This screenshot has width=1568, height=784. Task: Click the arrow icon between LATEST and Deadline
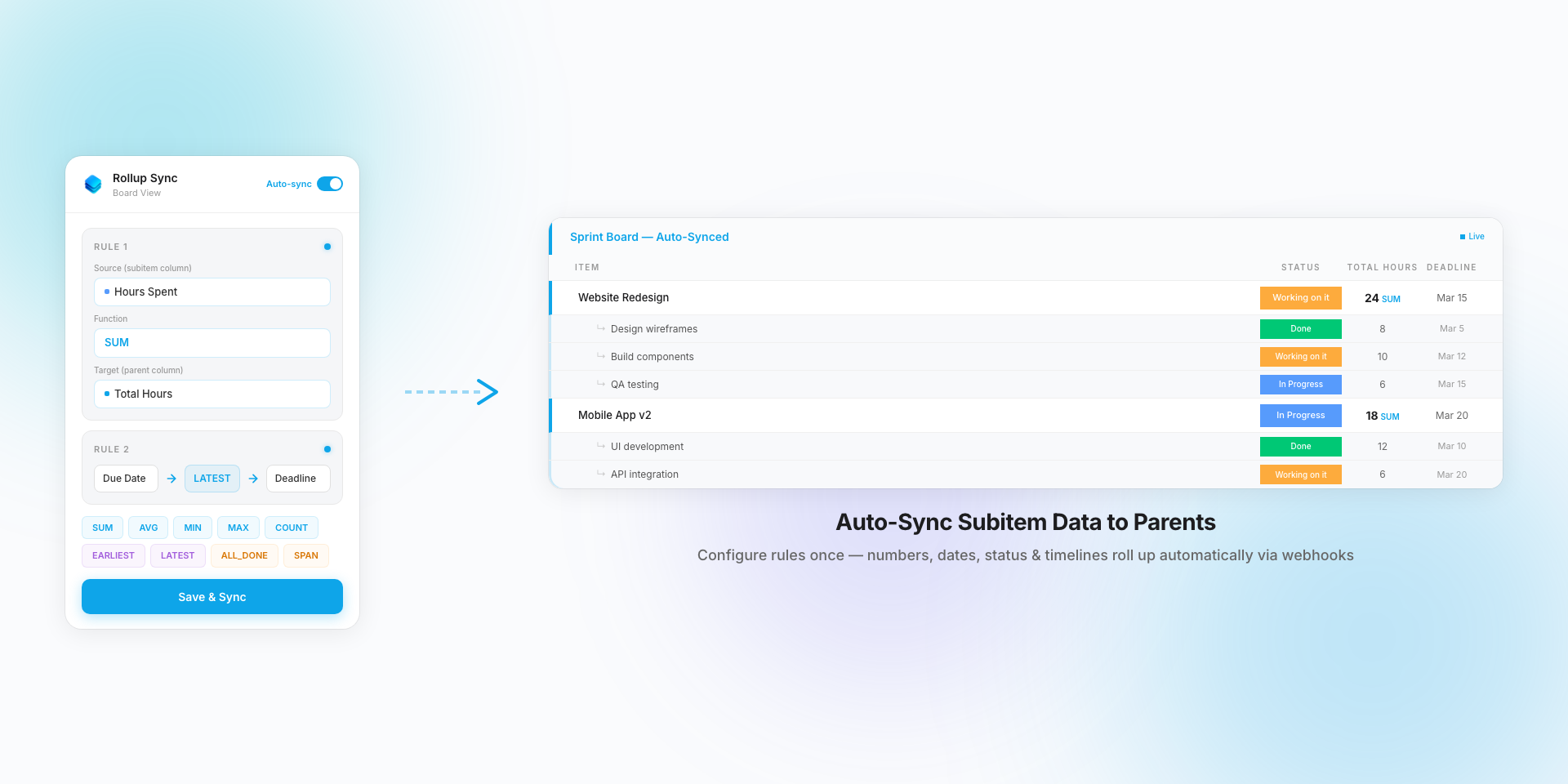pyautogui.click(x=253, y=479)
